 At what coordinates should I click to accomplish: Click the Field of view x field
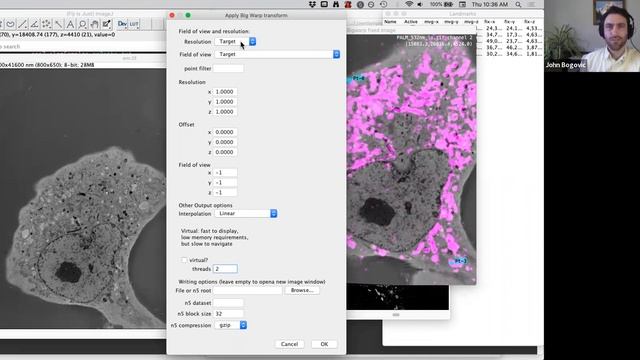tap(225, 173)
